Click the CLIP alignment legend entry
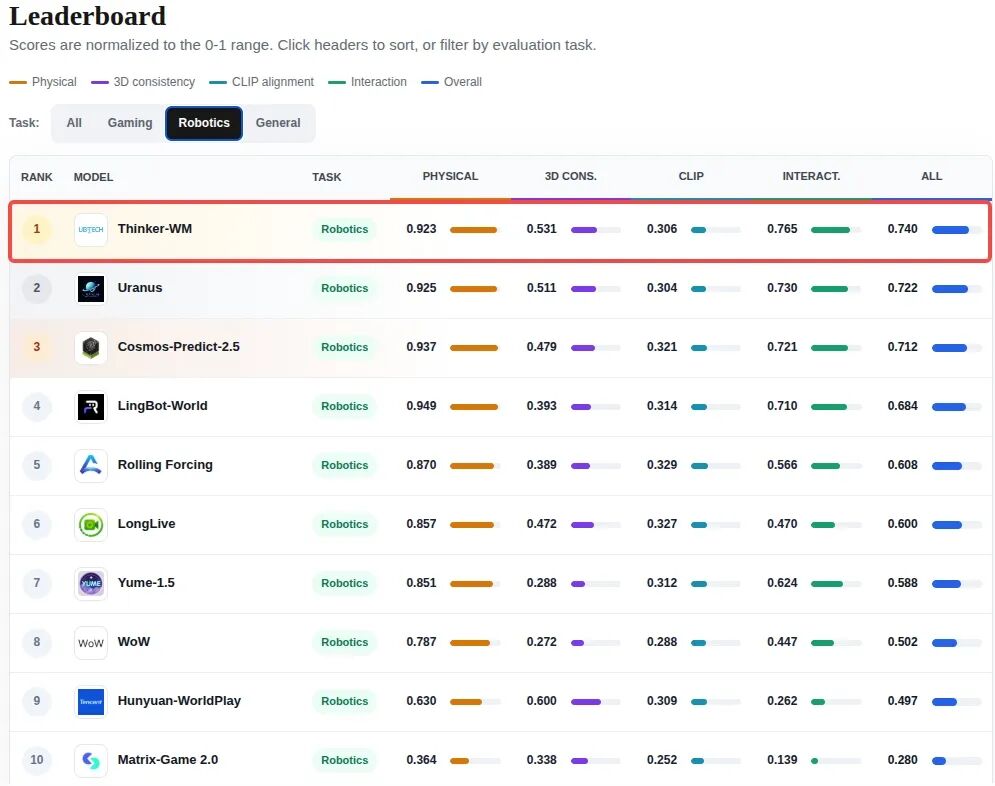Viewport: 995px width, 786px height. (x=261, y=82)
